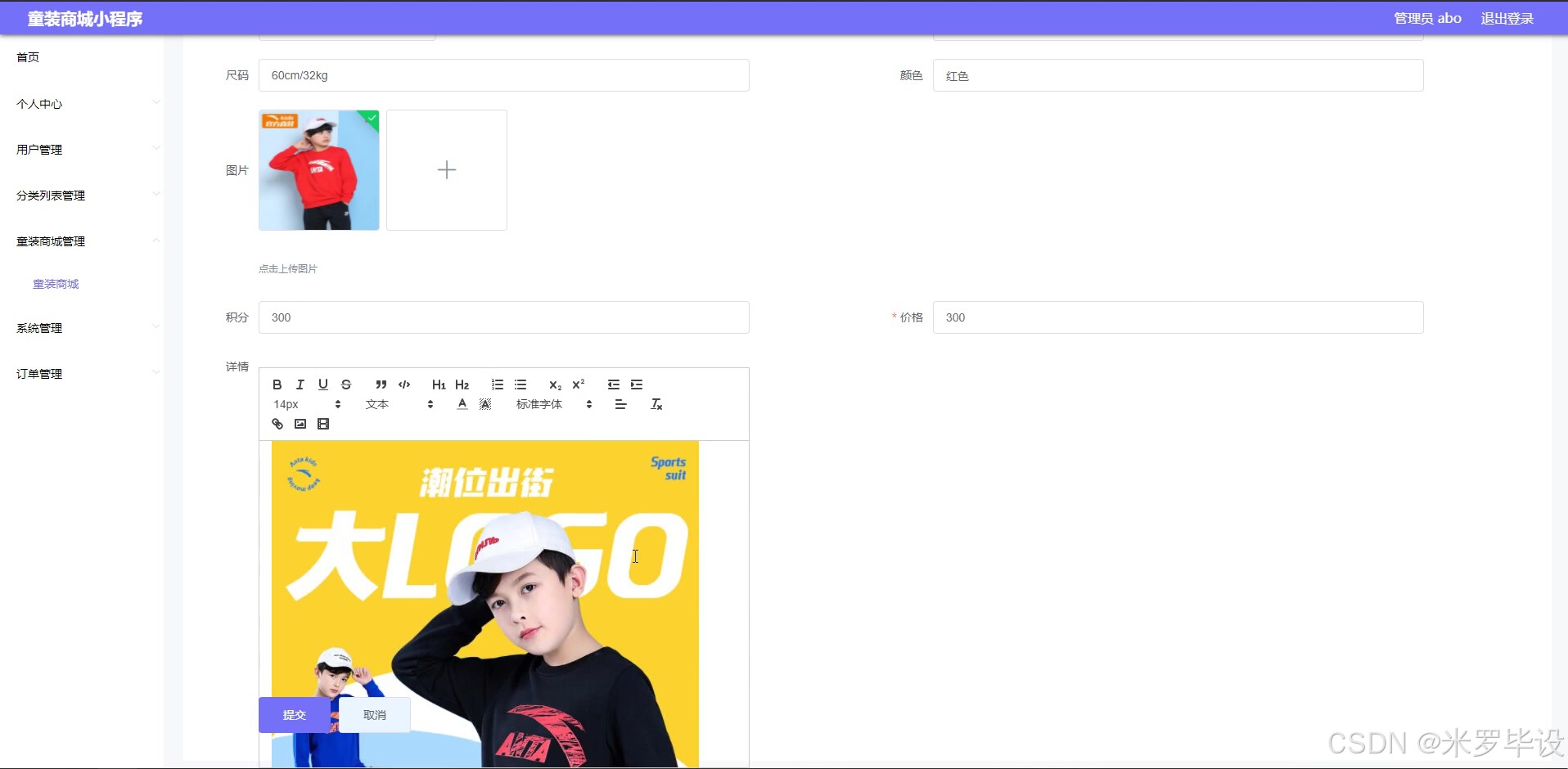Toggle bold formatting in editor
Screen dimensions: 1568x769
pyautogui.click(x=277, y=384)
